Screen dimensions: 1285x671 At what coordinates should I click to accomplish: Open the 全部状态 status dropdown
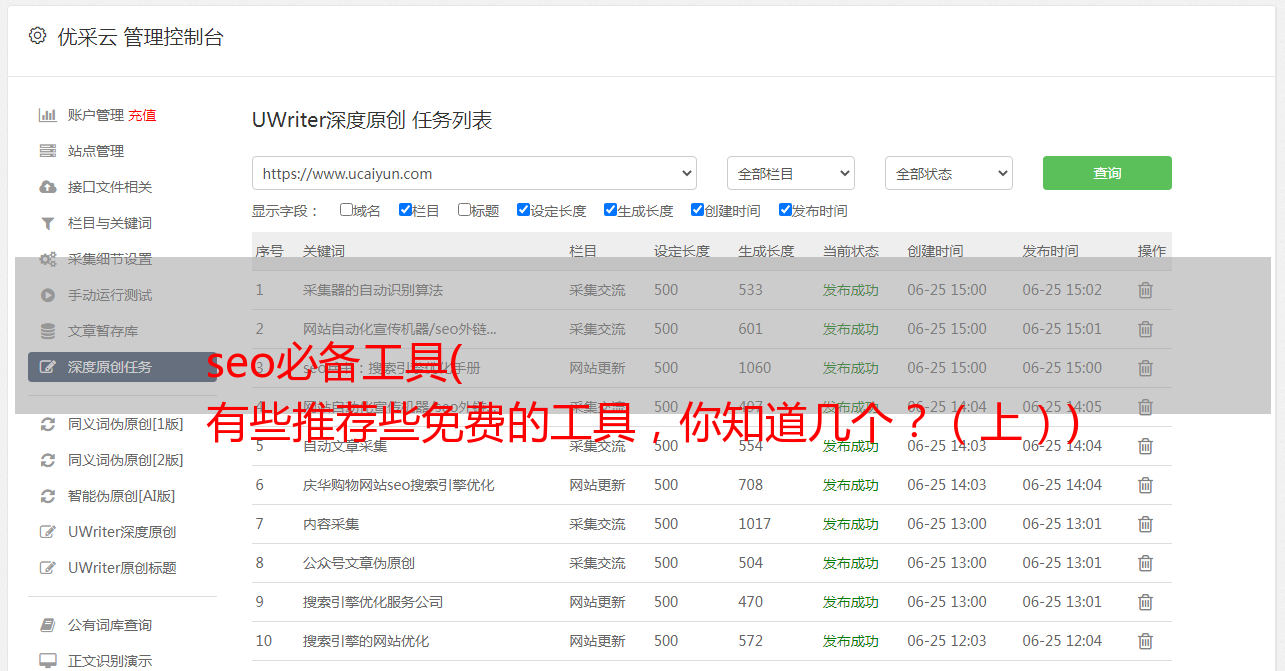[x=948, y=173]
